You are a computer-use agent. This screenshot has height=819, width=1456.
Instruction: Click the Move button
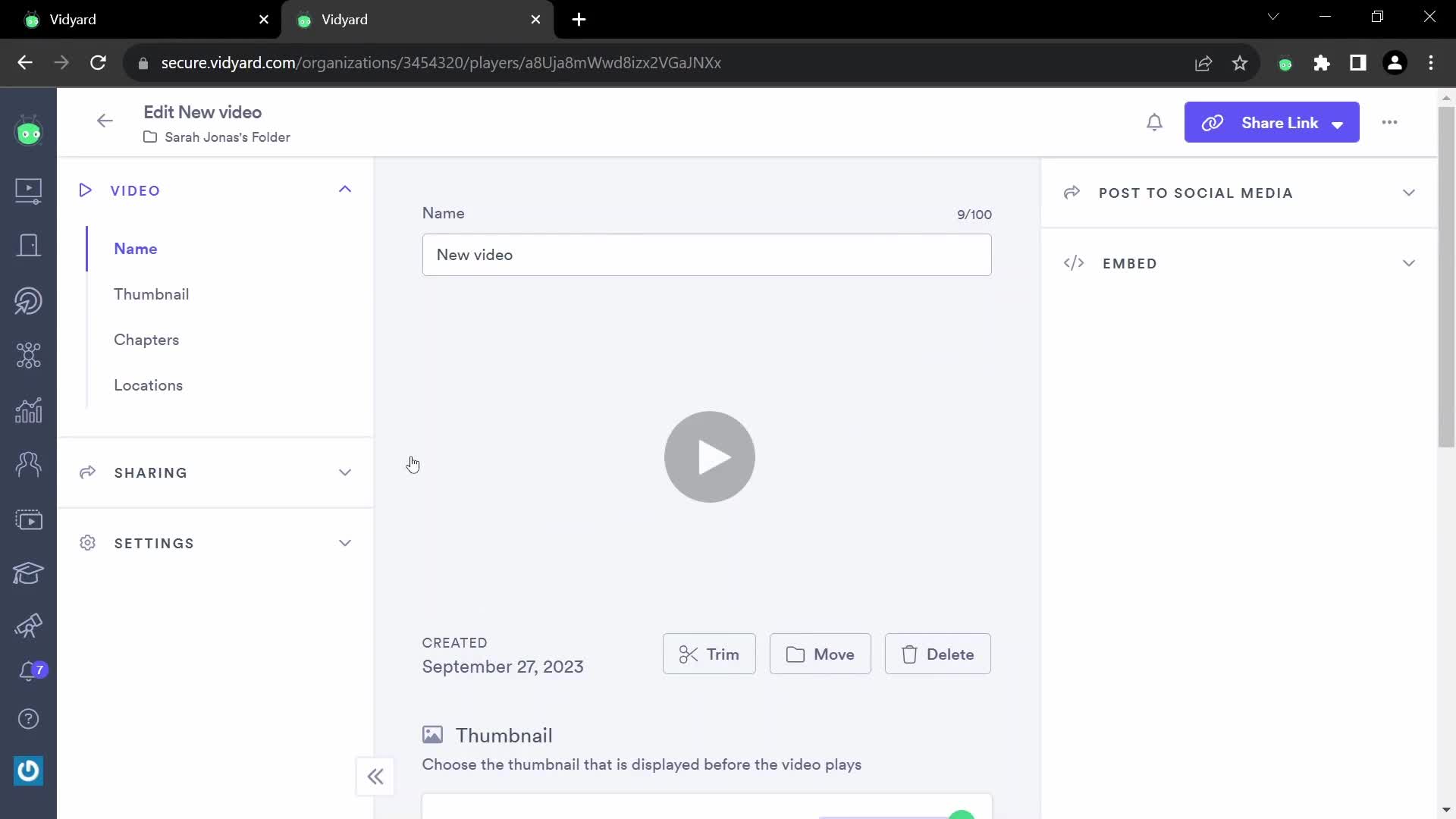(x=821, y=654)
